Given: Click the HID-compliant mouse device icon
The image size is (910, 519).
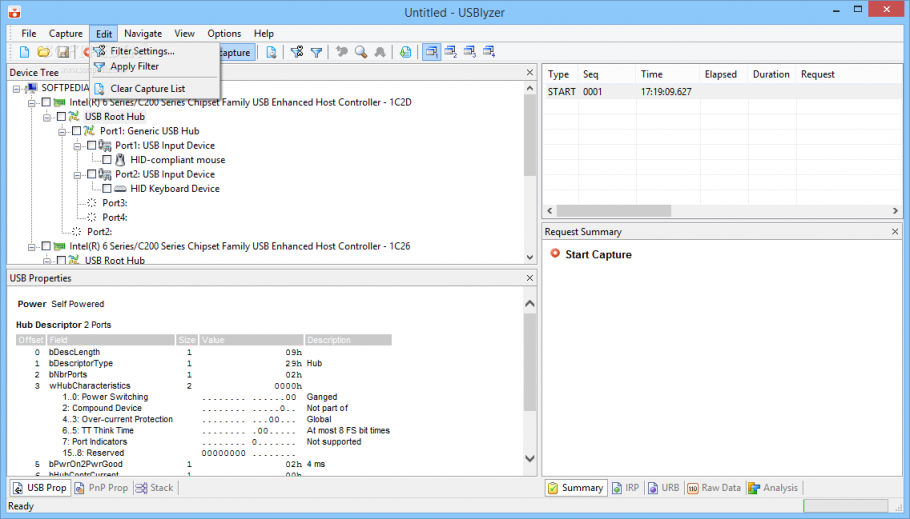Looking at the screenshot, I should (x=120, y=160).
